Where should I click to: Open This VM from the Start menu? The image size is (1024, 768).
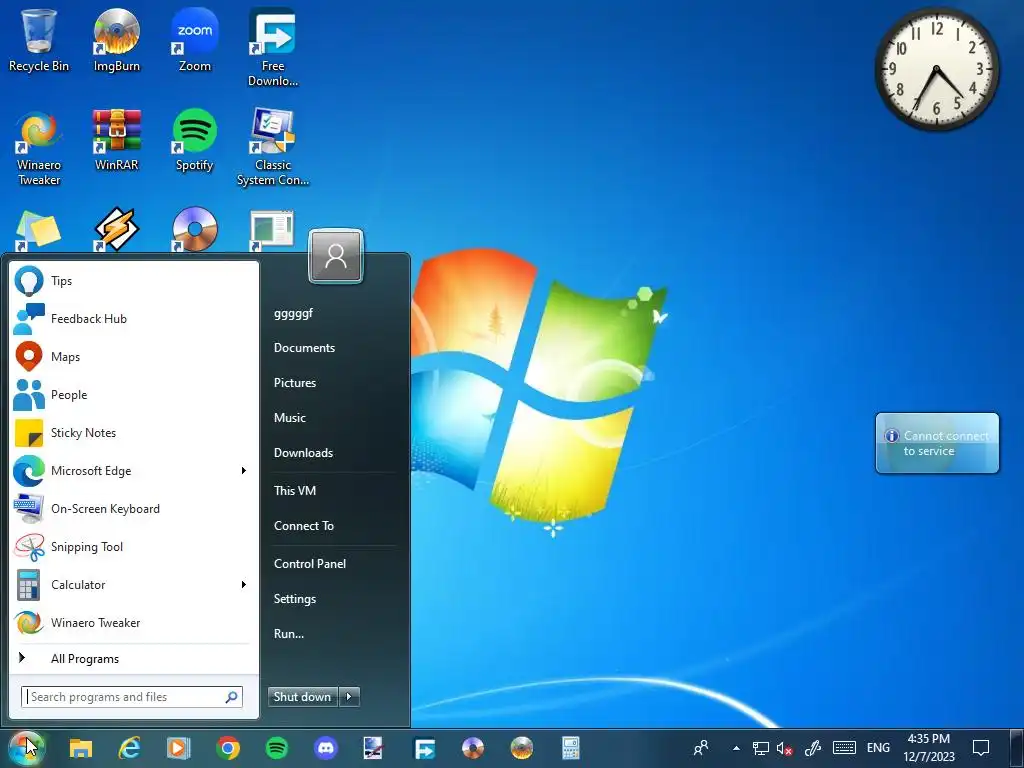tap(295, 490)
